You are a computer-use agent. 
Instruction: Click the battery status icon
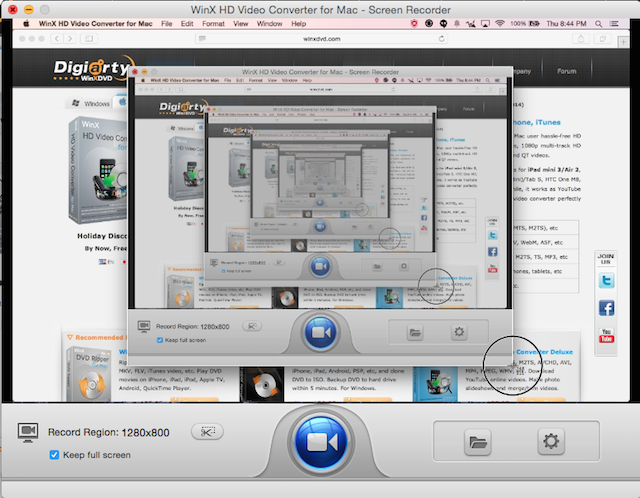coord(534,24)
